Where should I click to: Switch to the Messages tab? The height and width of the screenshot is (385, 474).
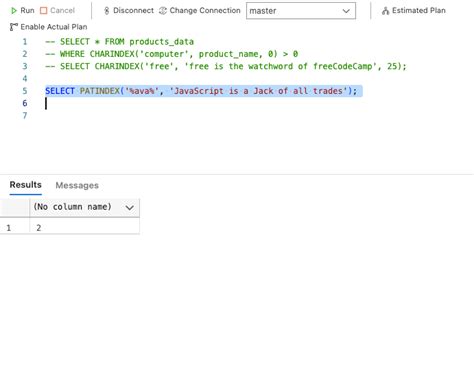(x=77, y=185)
